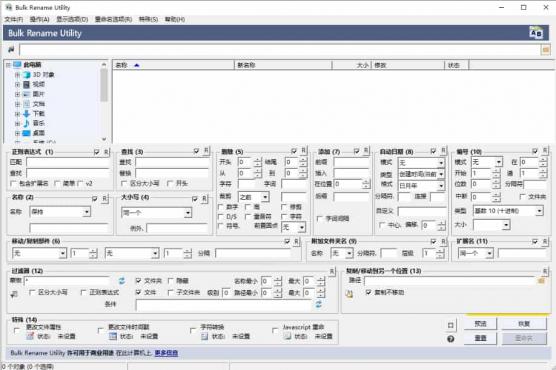This screenshot has width=556, height=370.
Task: Click the R reset button of Add (7)
Action: (366, 151)
